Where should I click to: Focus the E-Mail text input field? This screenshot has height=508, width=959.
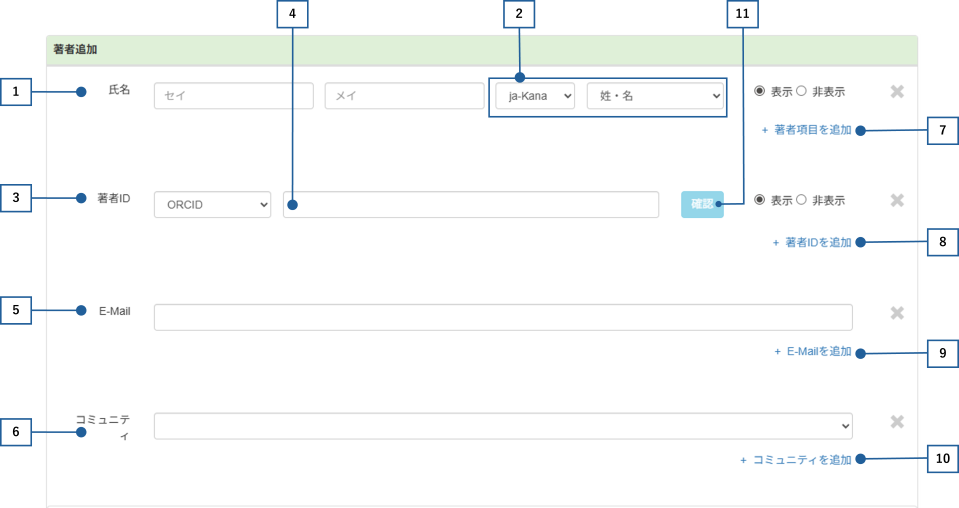pyautogui.click(x=503, y=317)
